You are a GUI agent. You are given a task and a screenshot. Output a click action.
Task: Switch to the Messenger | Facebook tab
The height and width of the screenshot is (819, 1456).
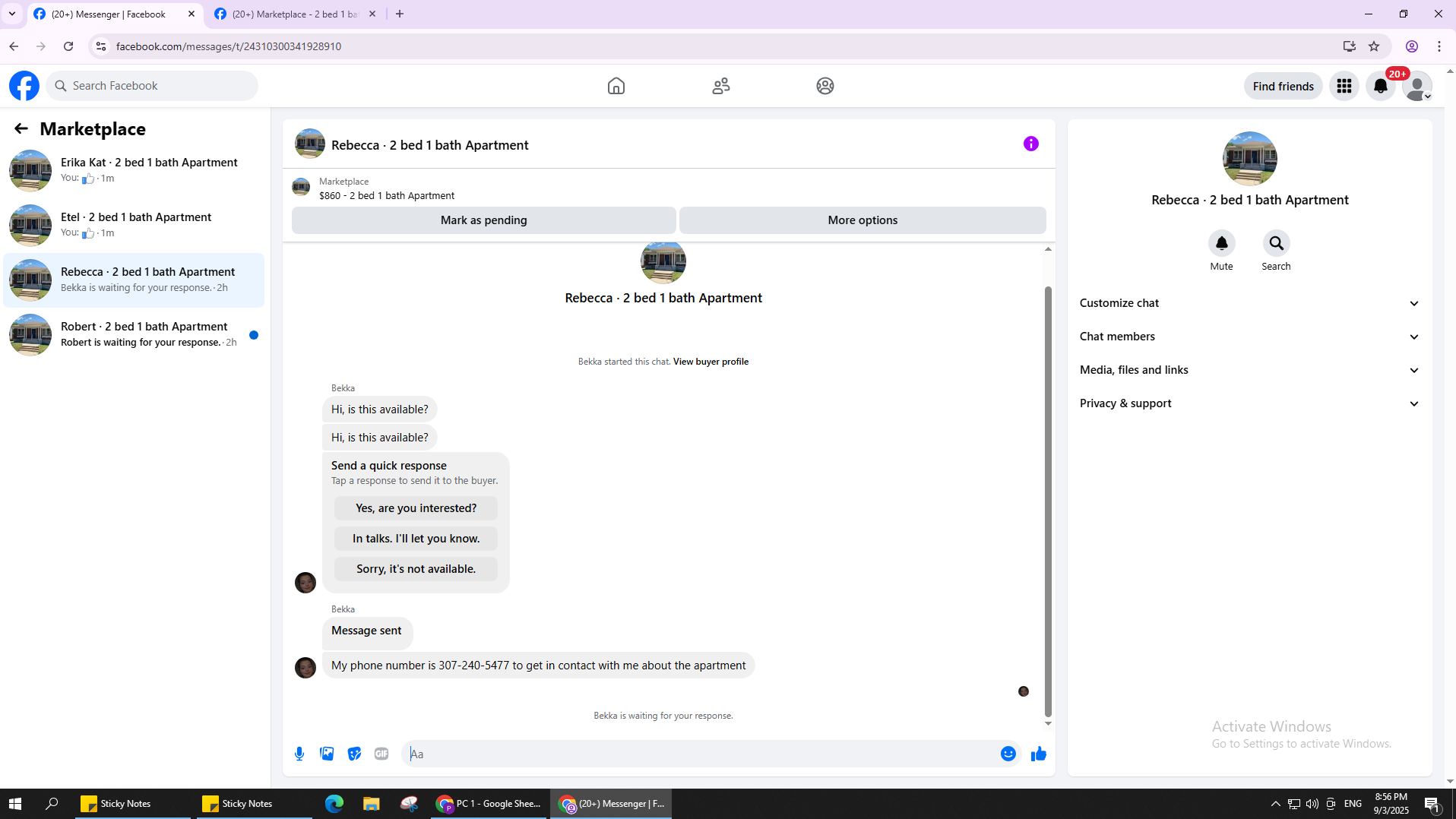tap(116, 14)
